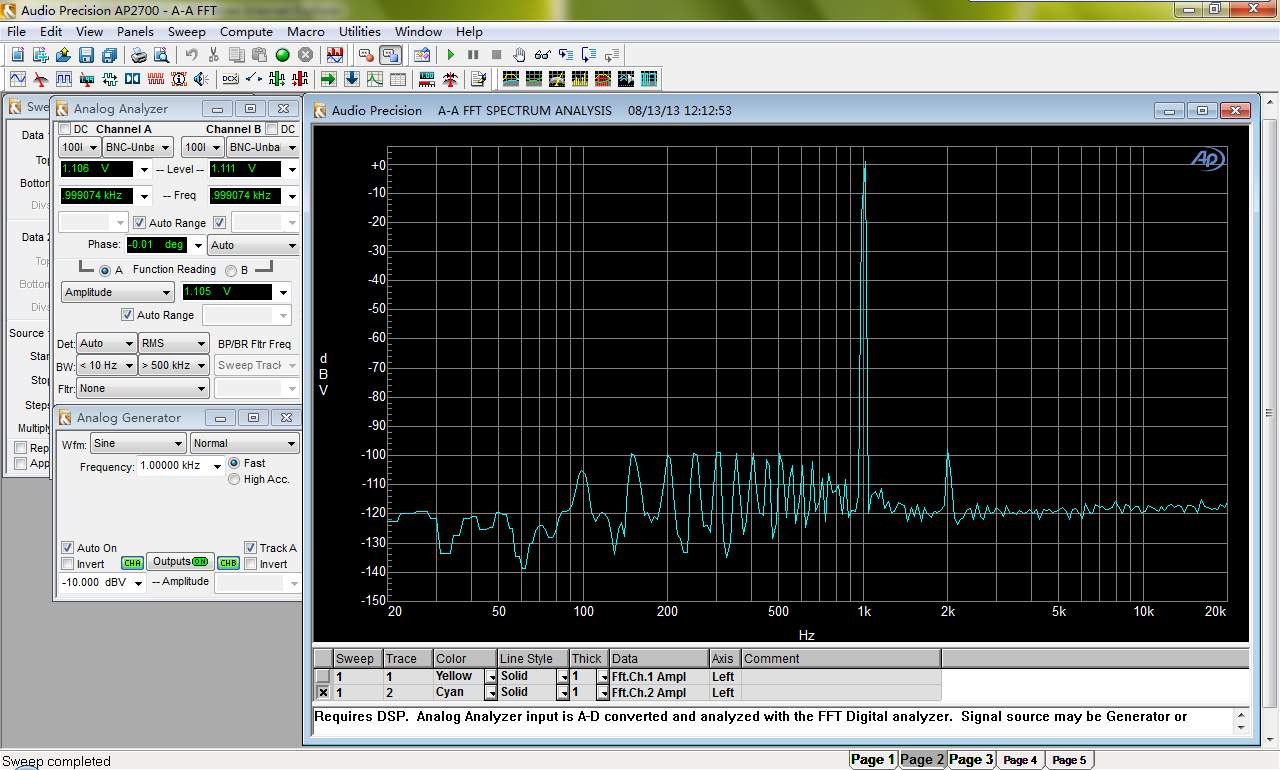Screen dimensions: 1280x770
Task: Click the Outputs ON button
Action: tap(180, 562)
